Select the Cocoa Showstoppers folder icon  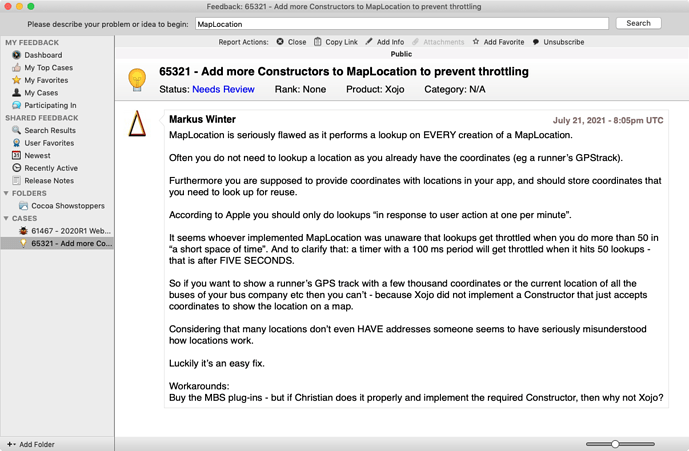coord(23,206)
